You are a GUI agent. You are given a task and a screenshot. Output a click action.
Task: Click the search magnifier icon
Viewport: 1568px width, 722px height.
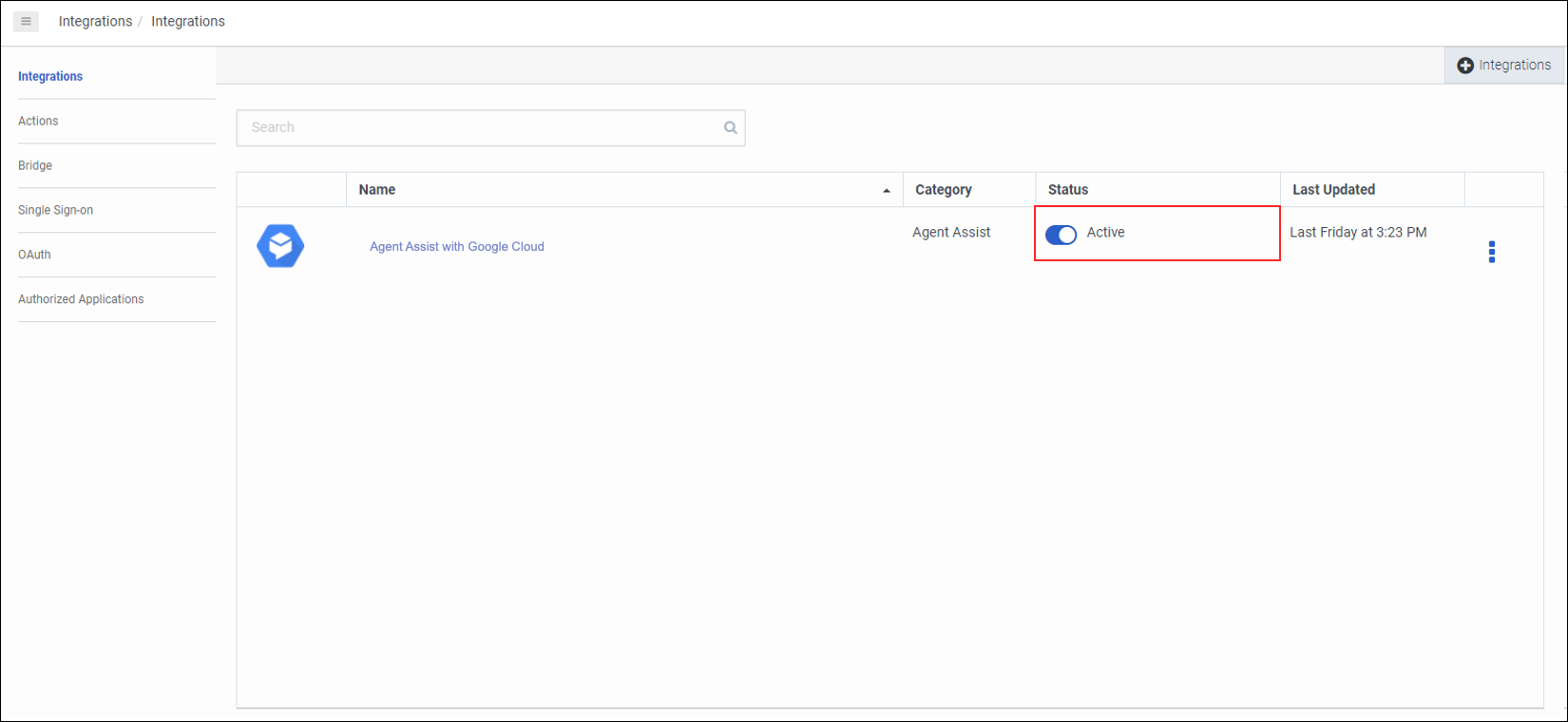click(x=730, y=127)
